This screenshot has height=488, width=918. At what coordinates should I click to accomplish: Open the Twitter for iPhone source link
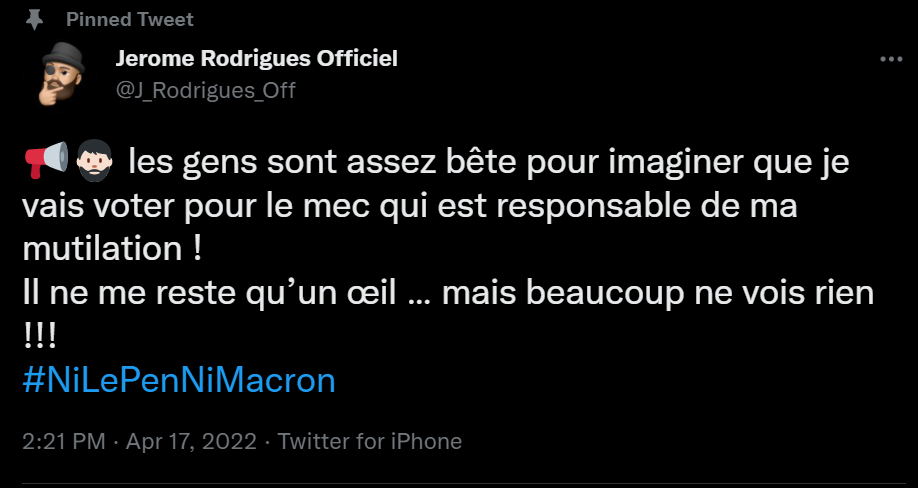pos(370,441)
